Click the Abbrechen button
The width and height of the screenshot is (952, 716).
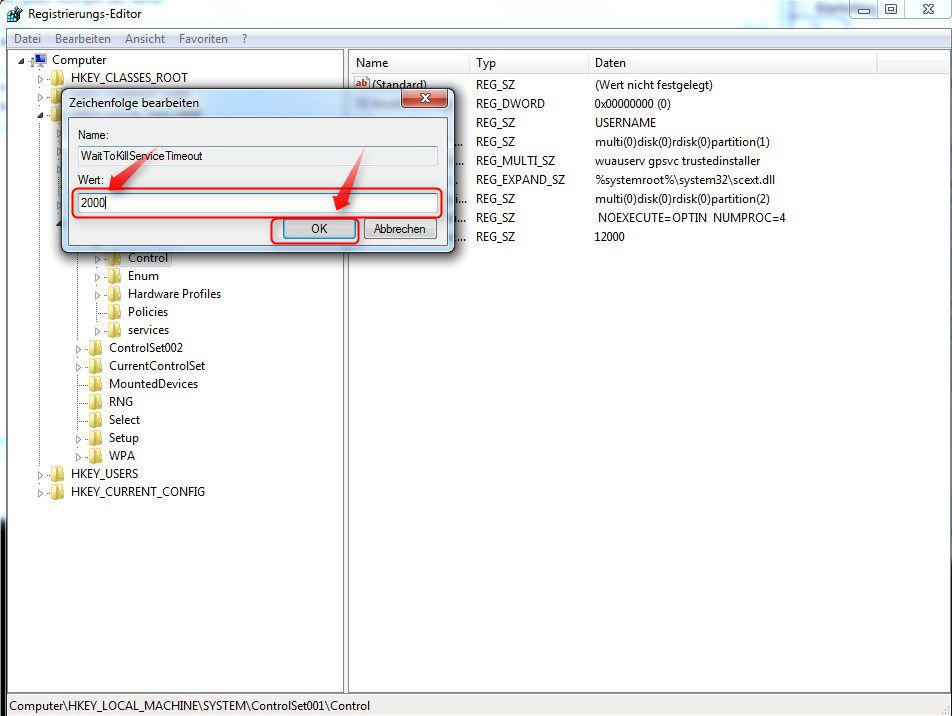pos(399,229)
